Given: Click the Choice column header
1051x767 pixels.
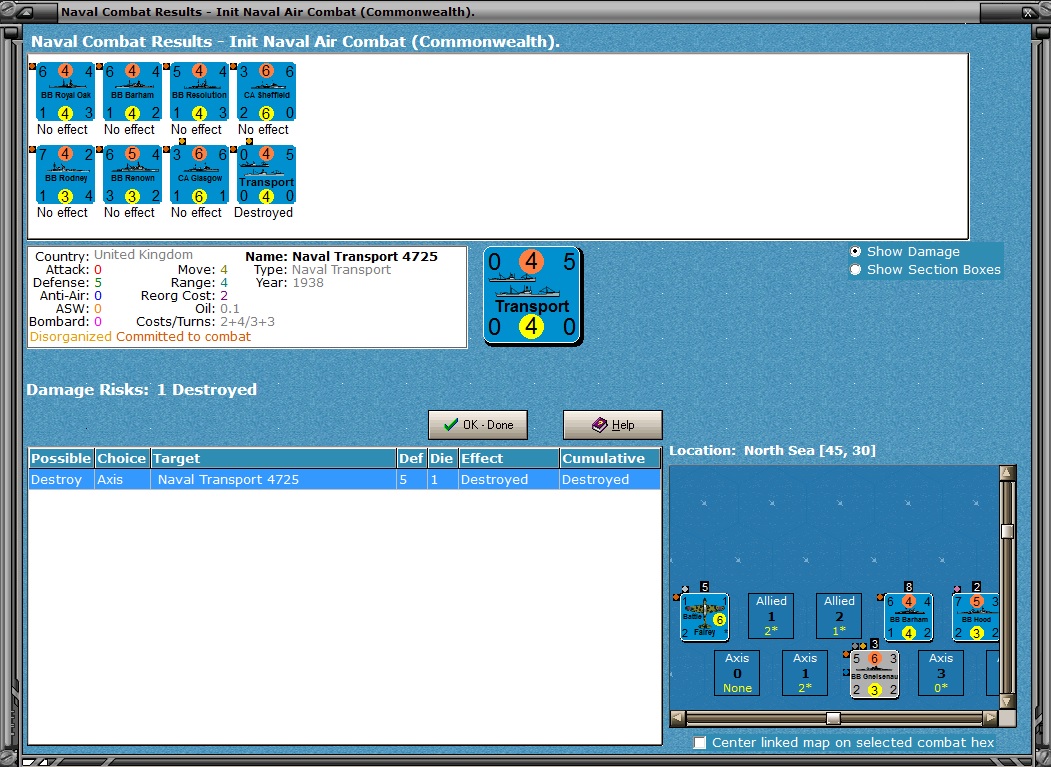Looking at the screenshot, I should tap(122, 459).
